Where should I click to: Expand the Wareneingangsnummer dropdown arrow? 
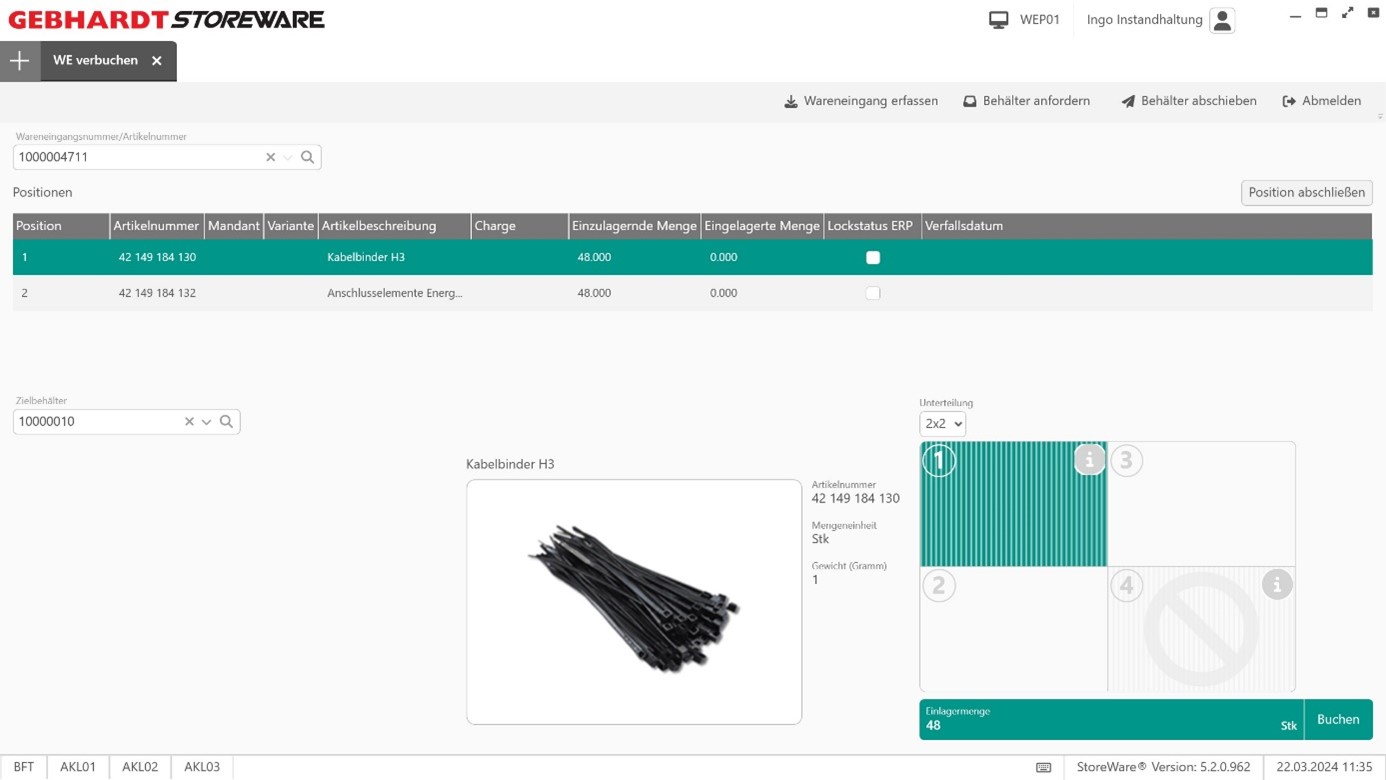tap(288, 157)
